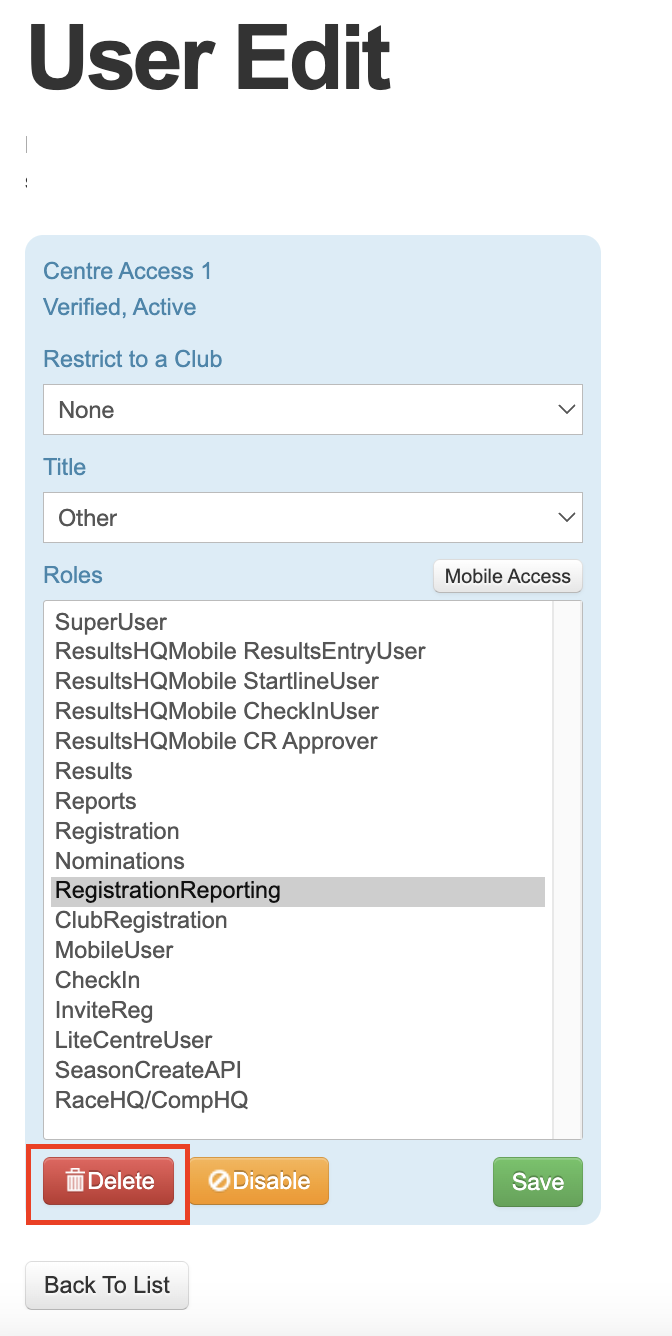Select the MobileUser role
Screen dimensions: 672x1336
[298, 951]
